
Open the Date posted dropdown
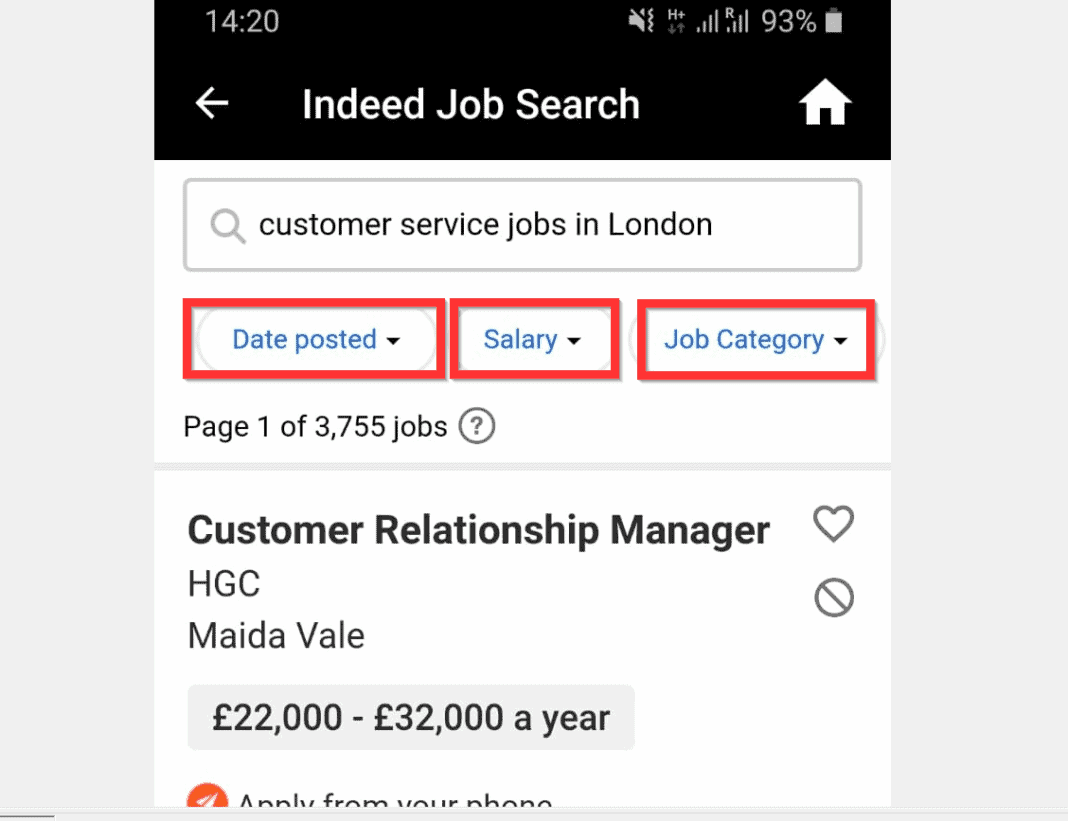[x=314, y=339]
